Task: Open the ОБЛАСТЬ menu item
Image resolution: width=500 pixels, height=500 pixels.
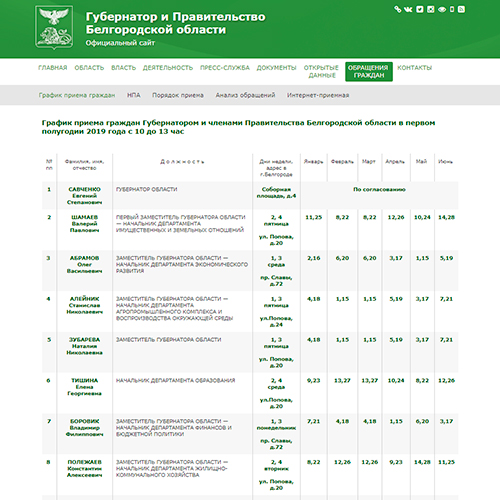Action: (89, 68)
